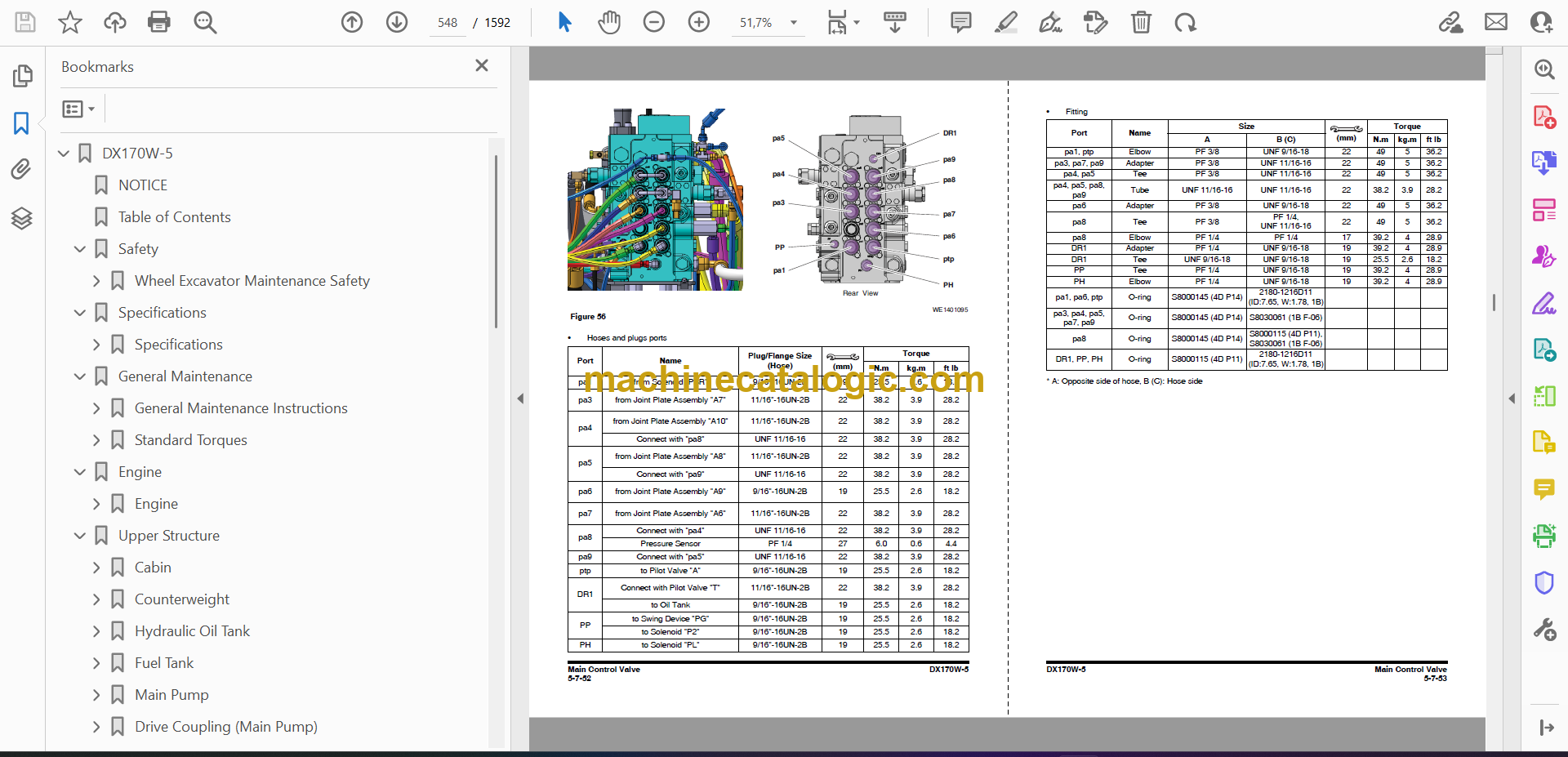
Task: Open the search magnifier in right pane
Action: (x=1543, y=69)
